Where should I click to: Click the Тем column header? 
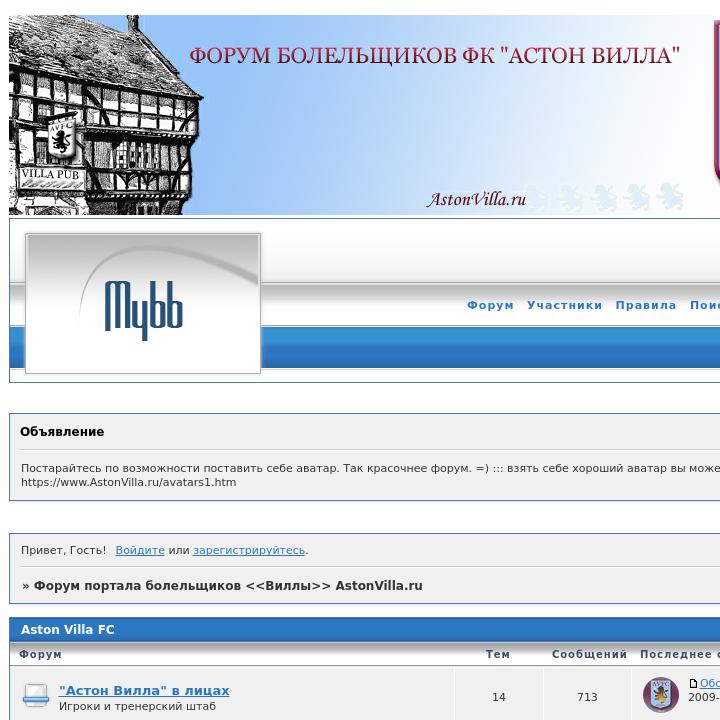coord(498,654)
